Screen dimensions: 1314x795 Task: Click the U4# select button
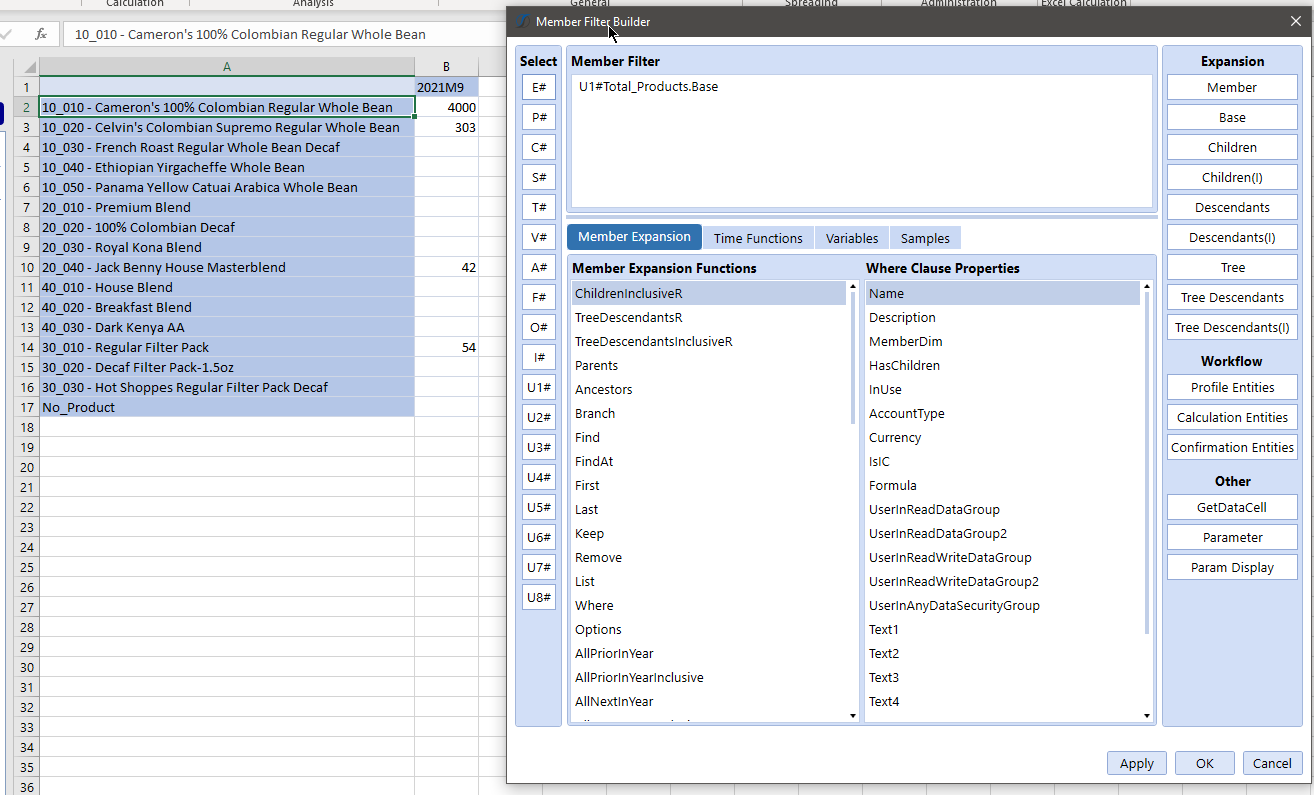539,477
